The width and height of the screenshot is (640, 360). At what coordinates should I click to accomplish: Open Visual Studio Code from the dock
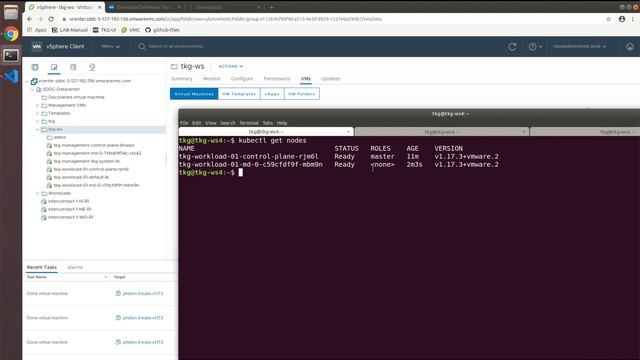coord(11,76)
